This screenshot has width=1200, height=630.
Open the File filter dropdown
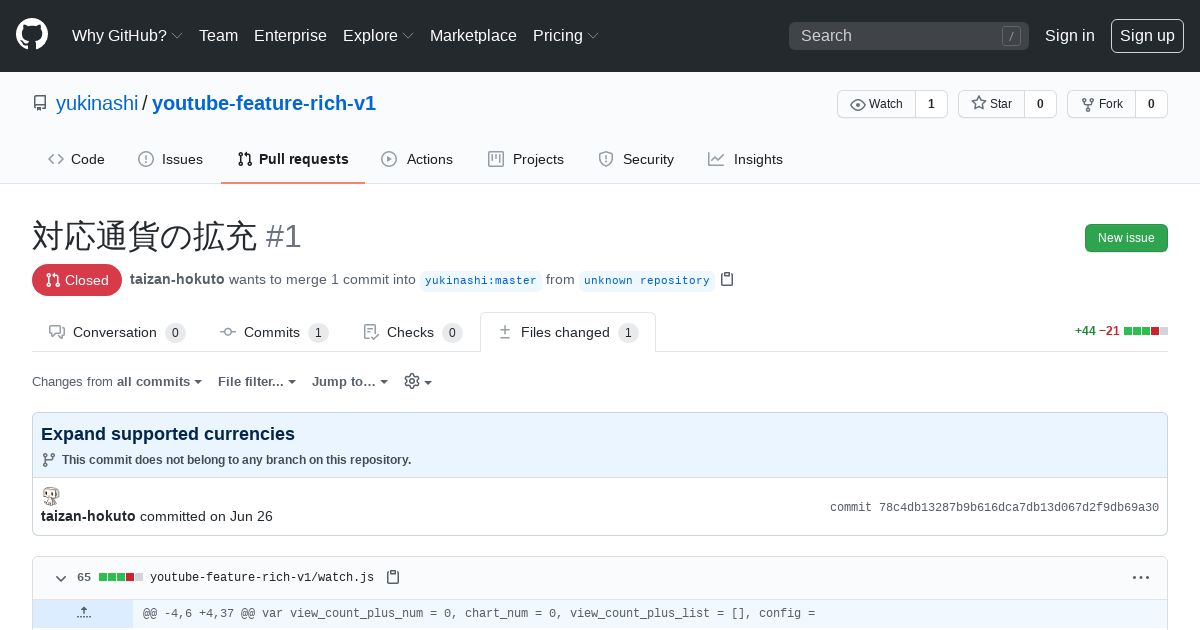(x=257, y=381)
